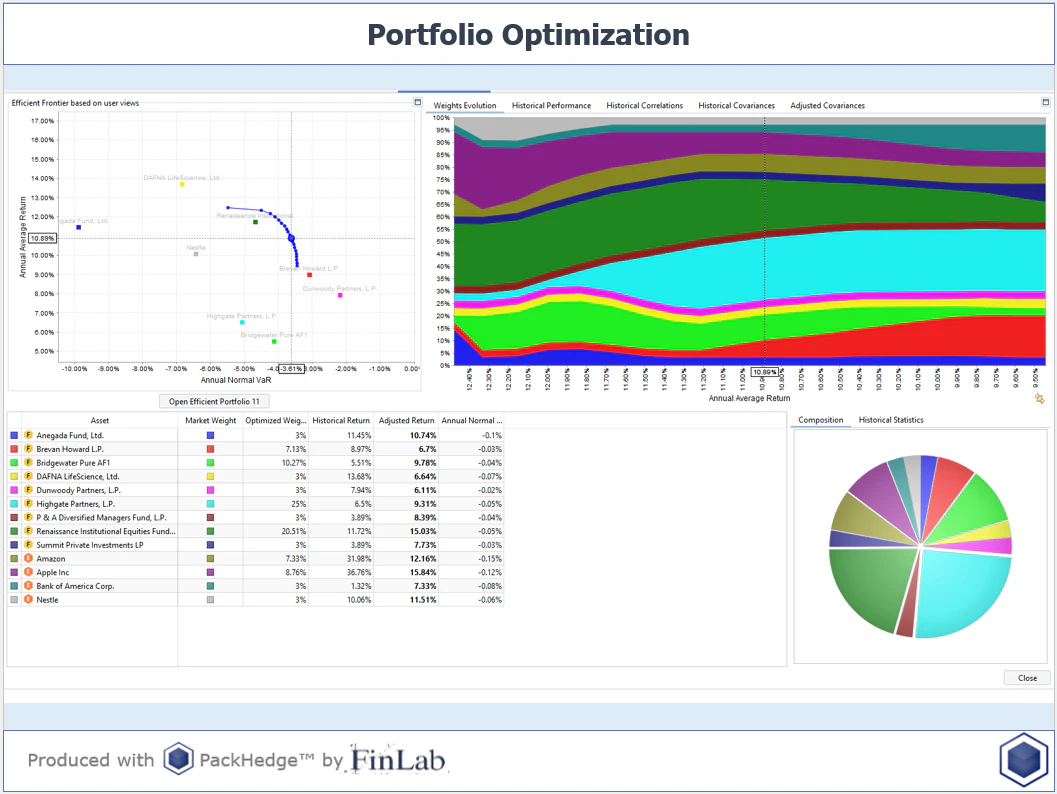Click the Open Efficient Portfolio 11 button
The width and height of the screenshot is (1057, 794).
pyautogui.click(x=214, y=400)
